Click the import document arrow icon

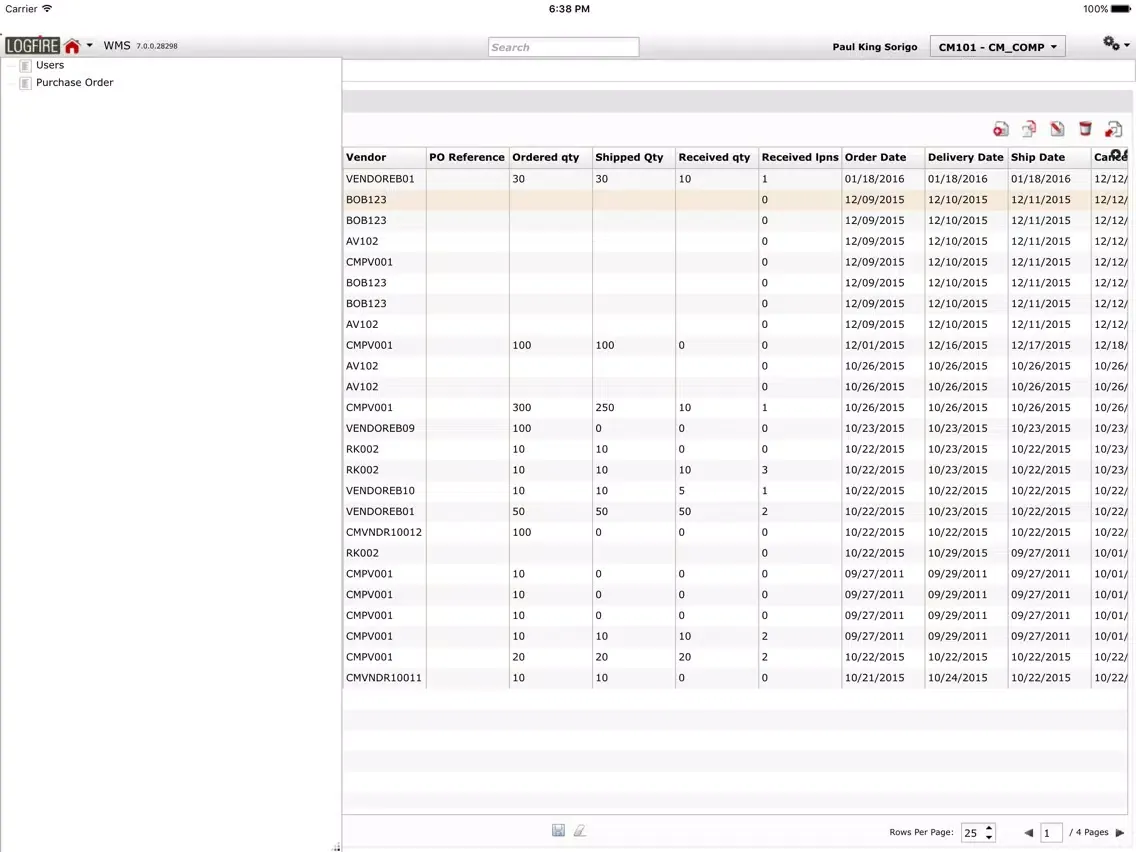point(1113,129)
